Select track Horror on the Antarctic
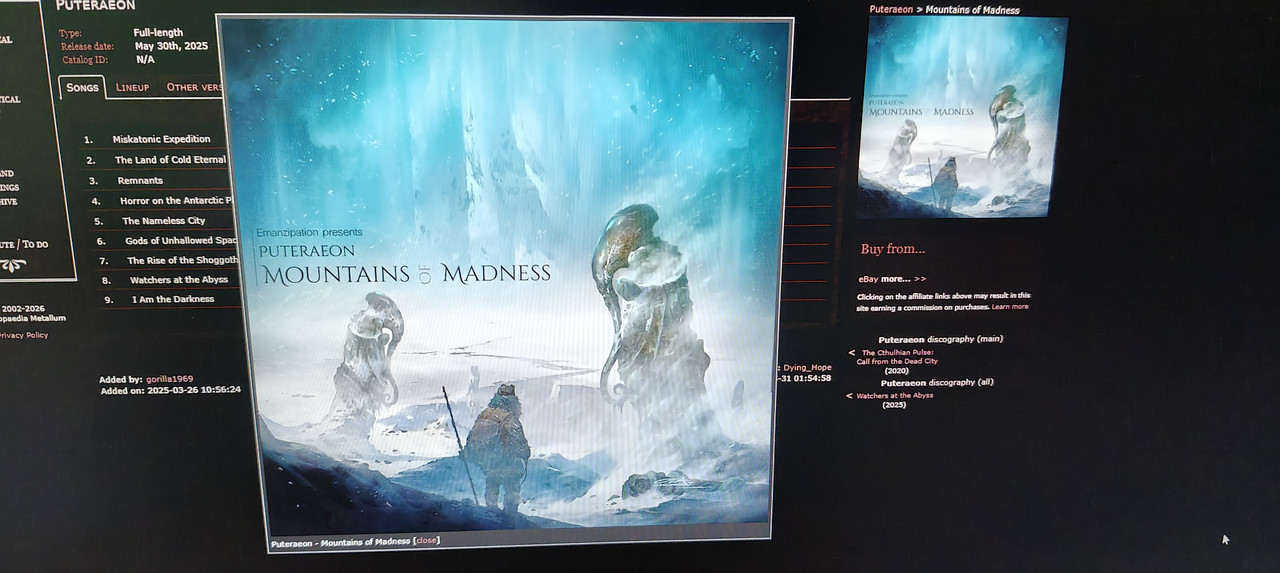The image size is (1280, 573). click(x=176, y=201)
